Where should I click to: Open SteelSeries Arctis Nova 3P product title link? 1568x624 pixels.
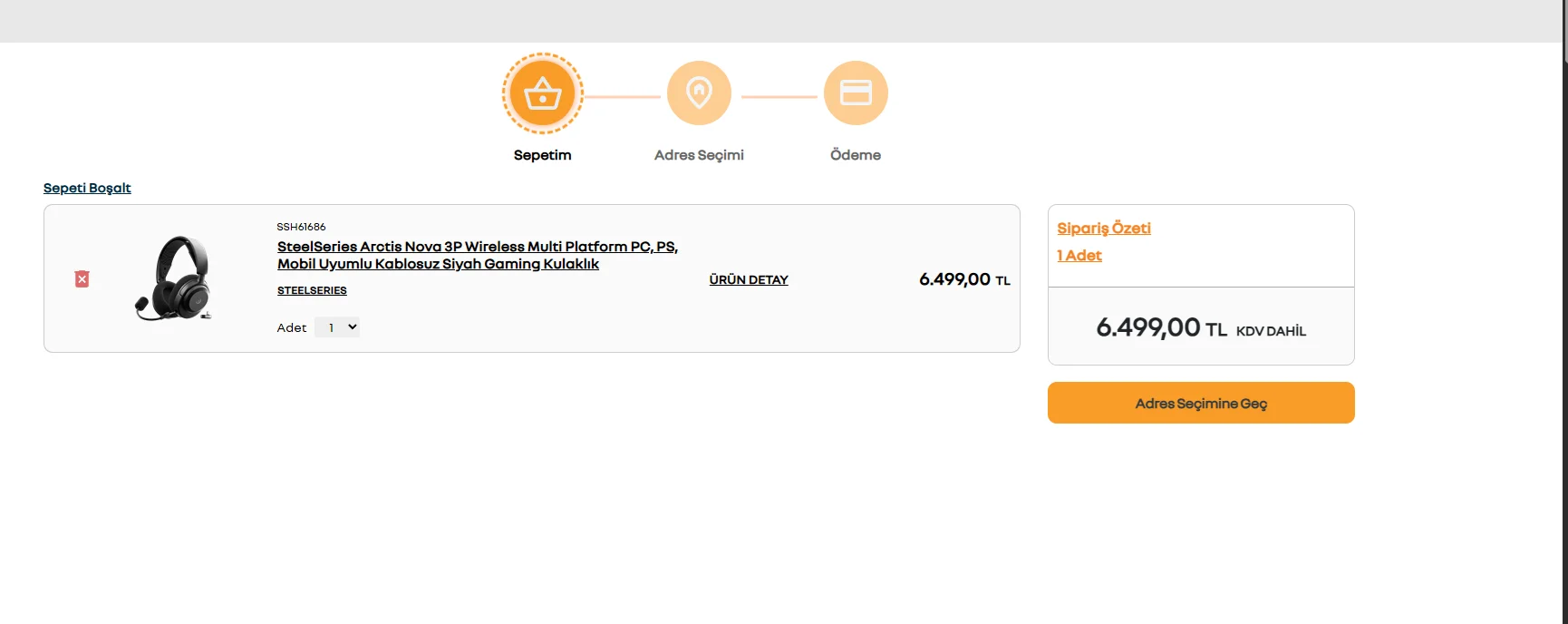[478, 255]
